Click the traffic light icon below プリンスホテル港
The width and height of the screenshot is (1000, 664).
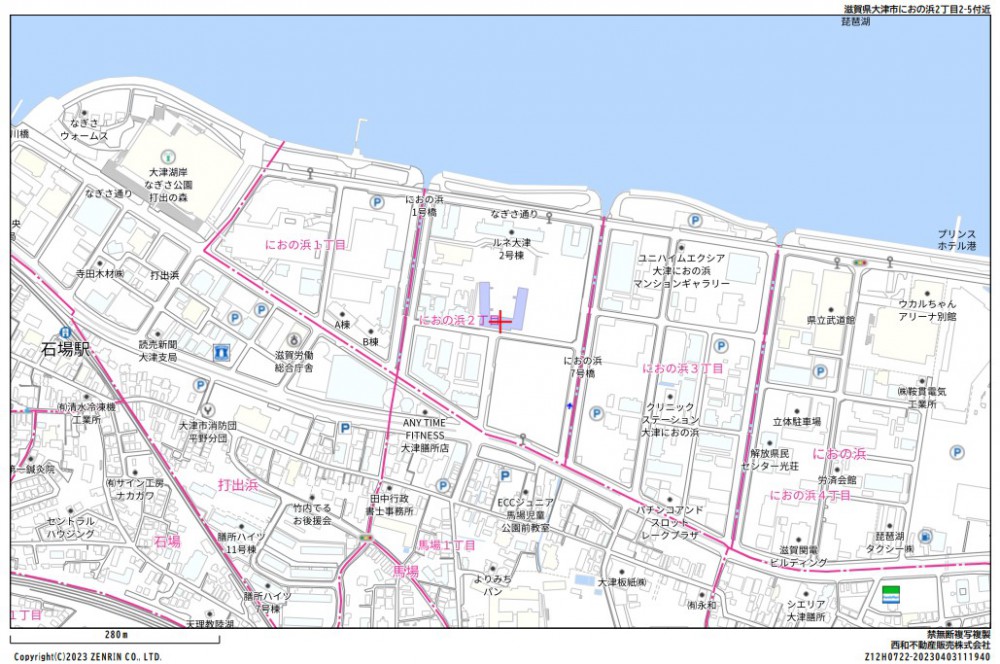coord(862,262)
